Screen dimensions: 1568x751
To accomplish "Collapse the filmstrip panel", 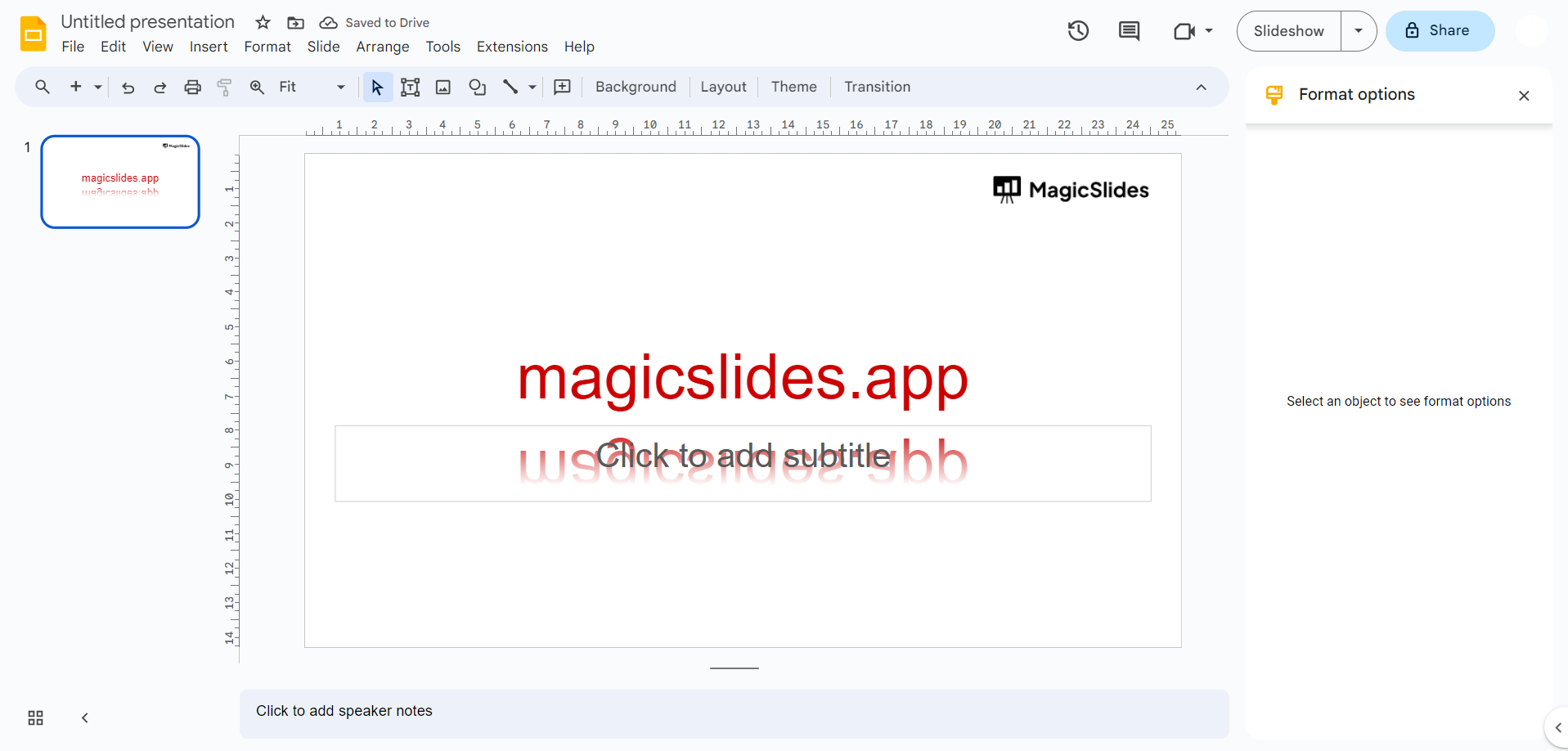I will [x=84, y=717].
